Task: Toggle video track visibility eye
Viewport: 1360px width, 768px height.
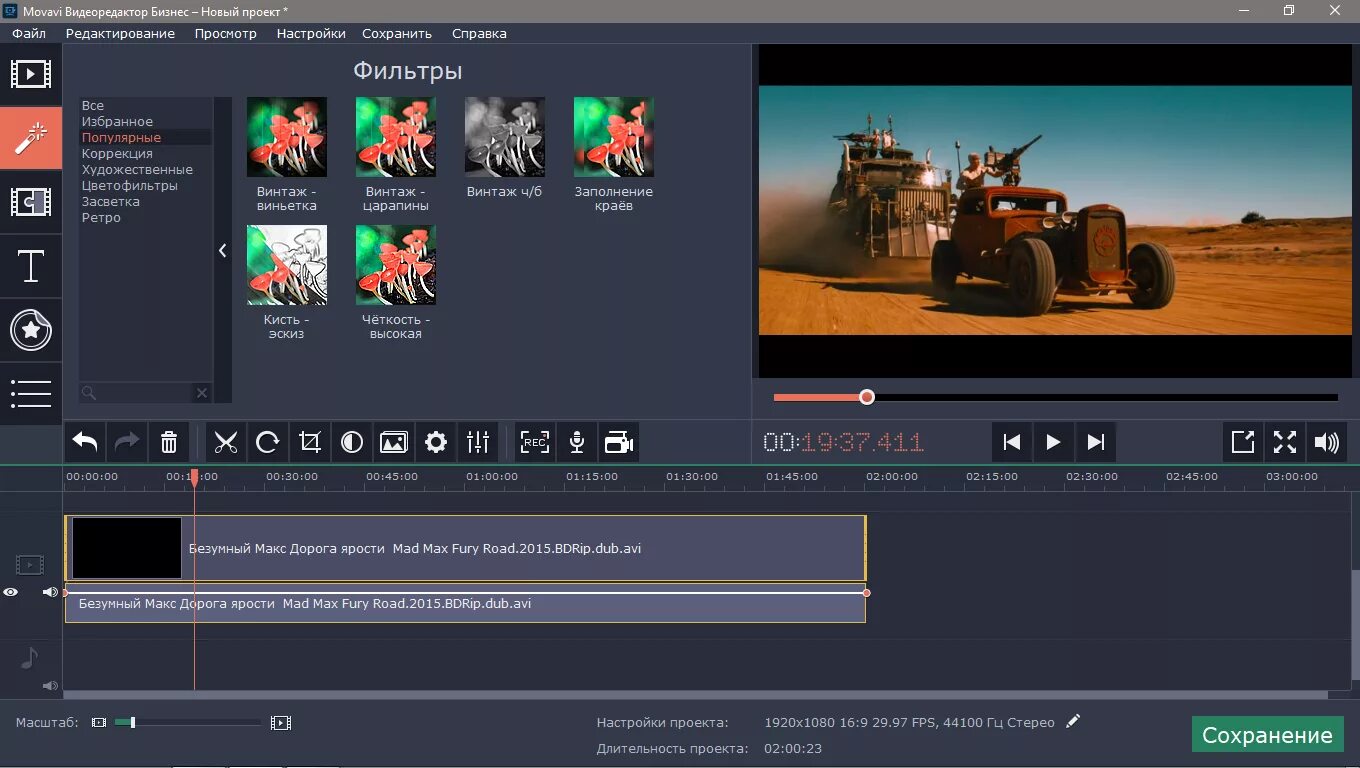Action: pos(11,592)
